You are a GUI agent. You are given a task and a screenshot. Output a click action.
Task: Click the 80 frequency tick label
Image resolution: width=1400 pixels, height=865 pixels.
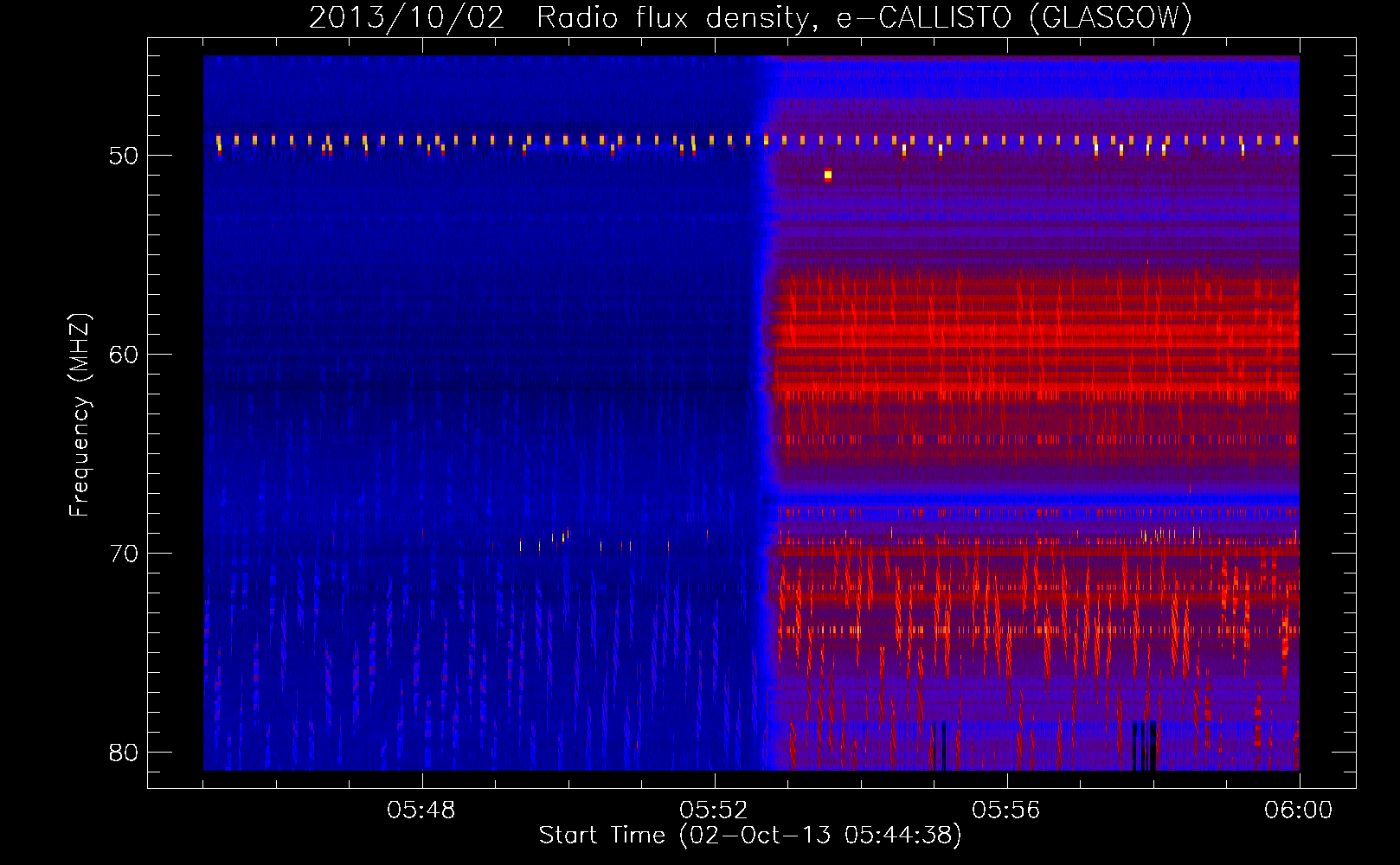pyautogui.click(x=124, y=753)
